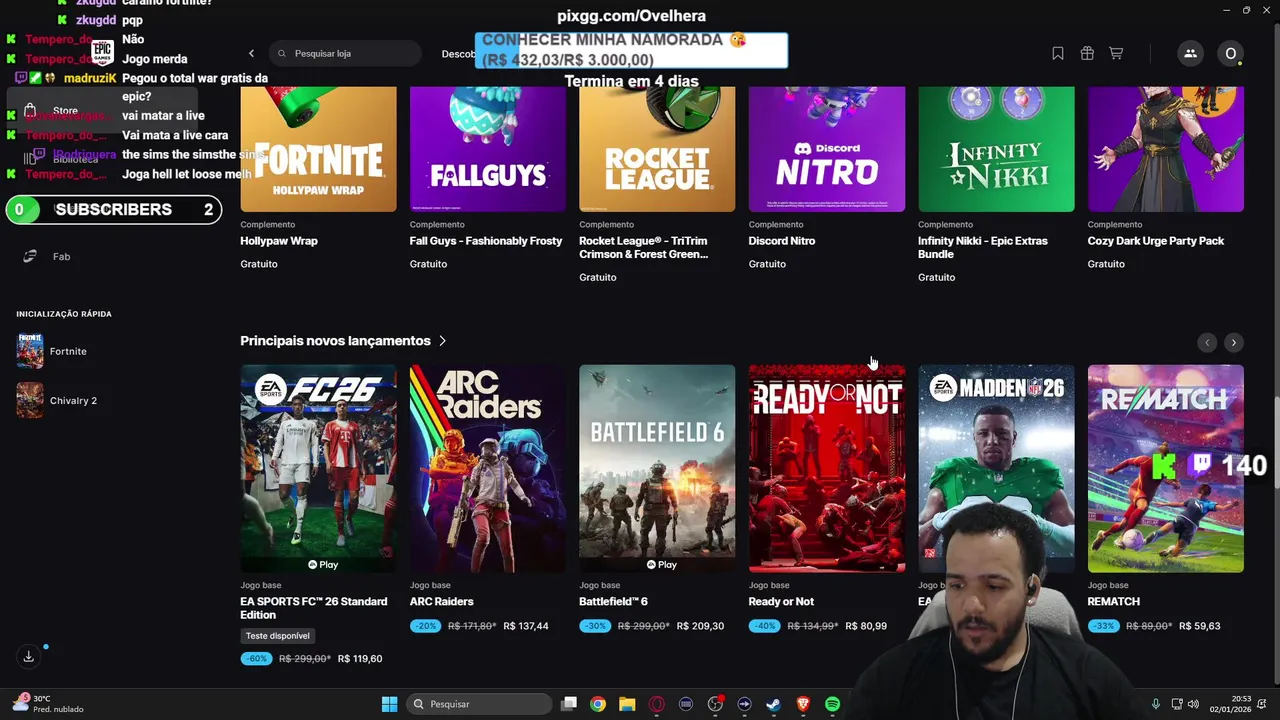
Task: Open Opera GX from the taskbar
Action: tap(657, 704)
